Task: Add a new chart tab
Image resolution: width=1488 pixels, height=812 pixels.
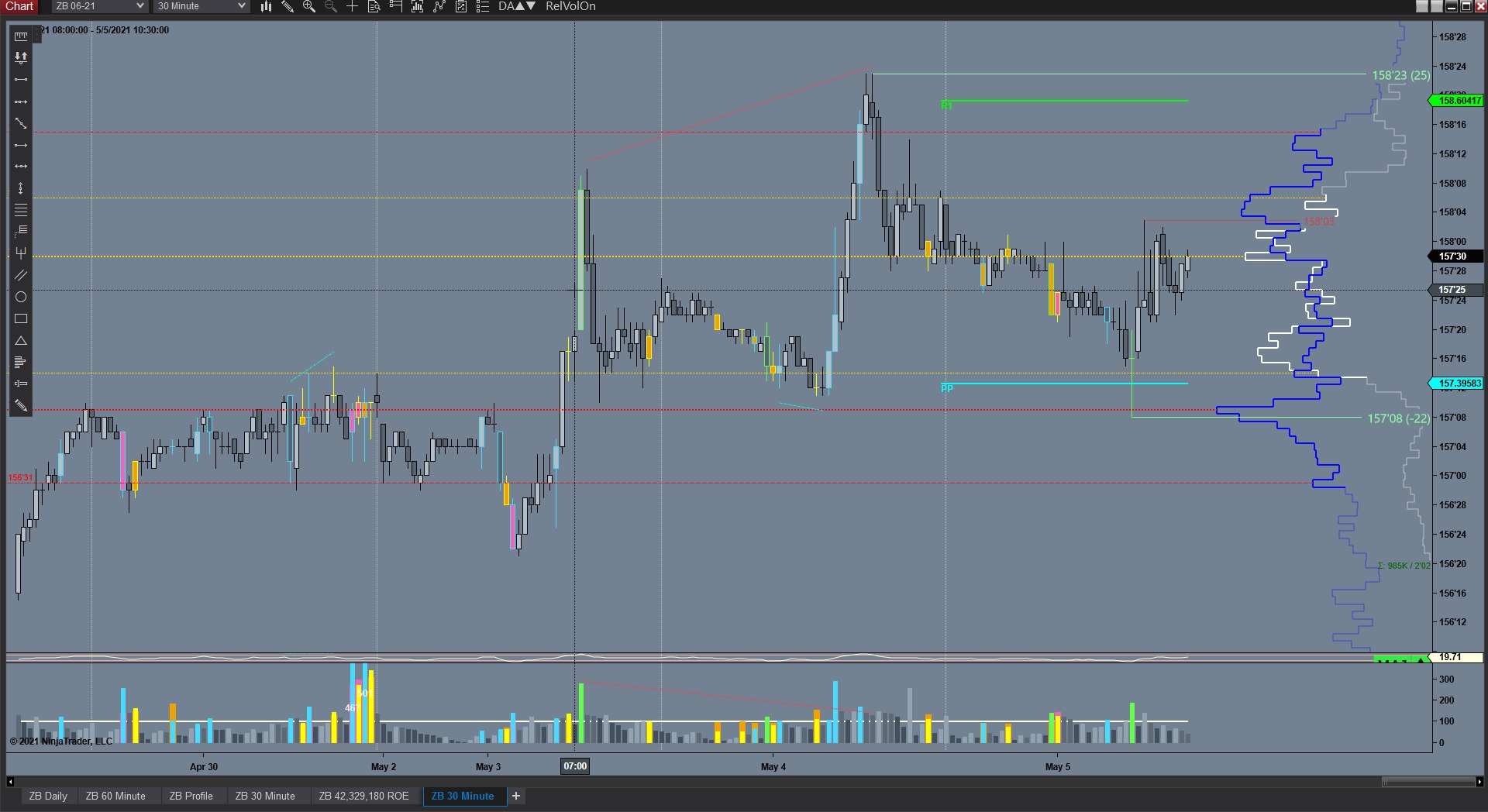Action: tap(516, 796)
